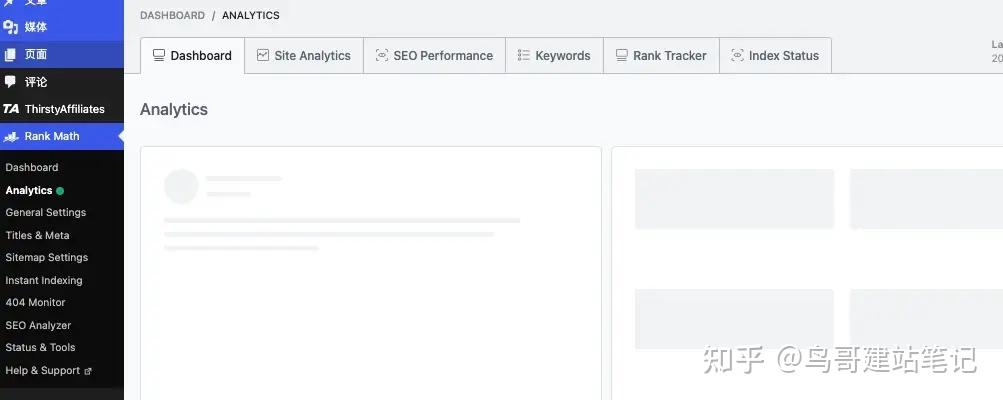
Task: Go to Sitemap Settings
Action: click(x=47, y=257)
